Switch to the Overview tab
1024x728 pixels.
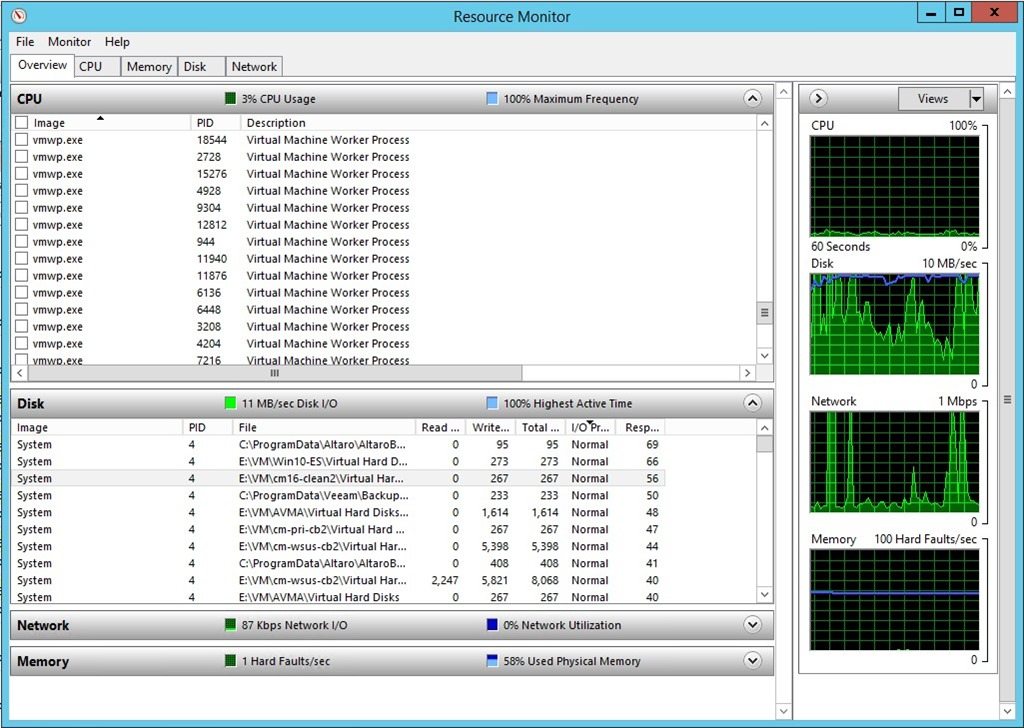tap(42, 65)
